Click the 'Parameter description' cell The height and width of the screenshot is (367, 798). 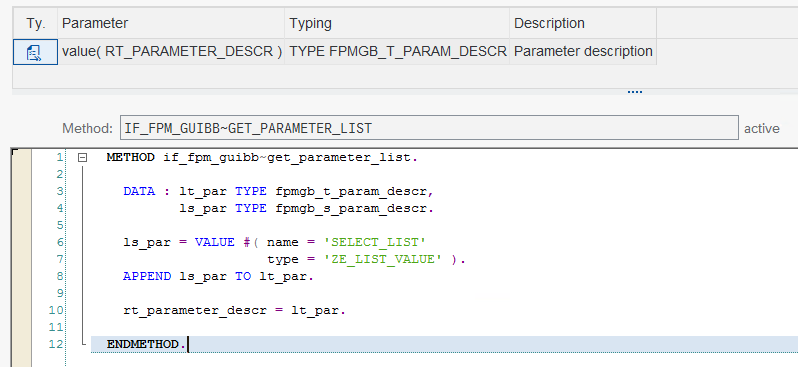[583, 51]
